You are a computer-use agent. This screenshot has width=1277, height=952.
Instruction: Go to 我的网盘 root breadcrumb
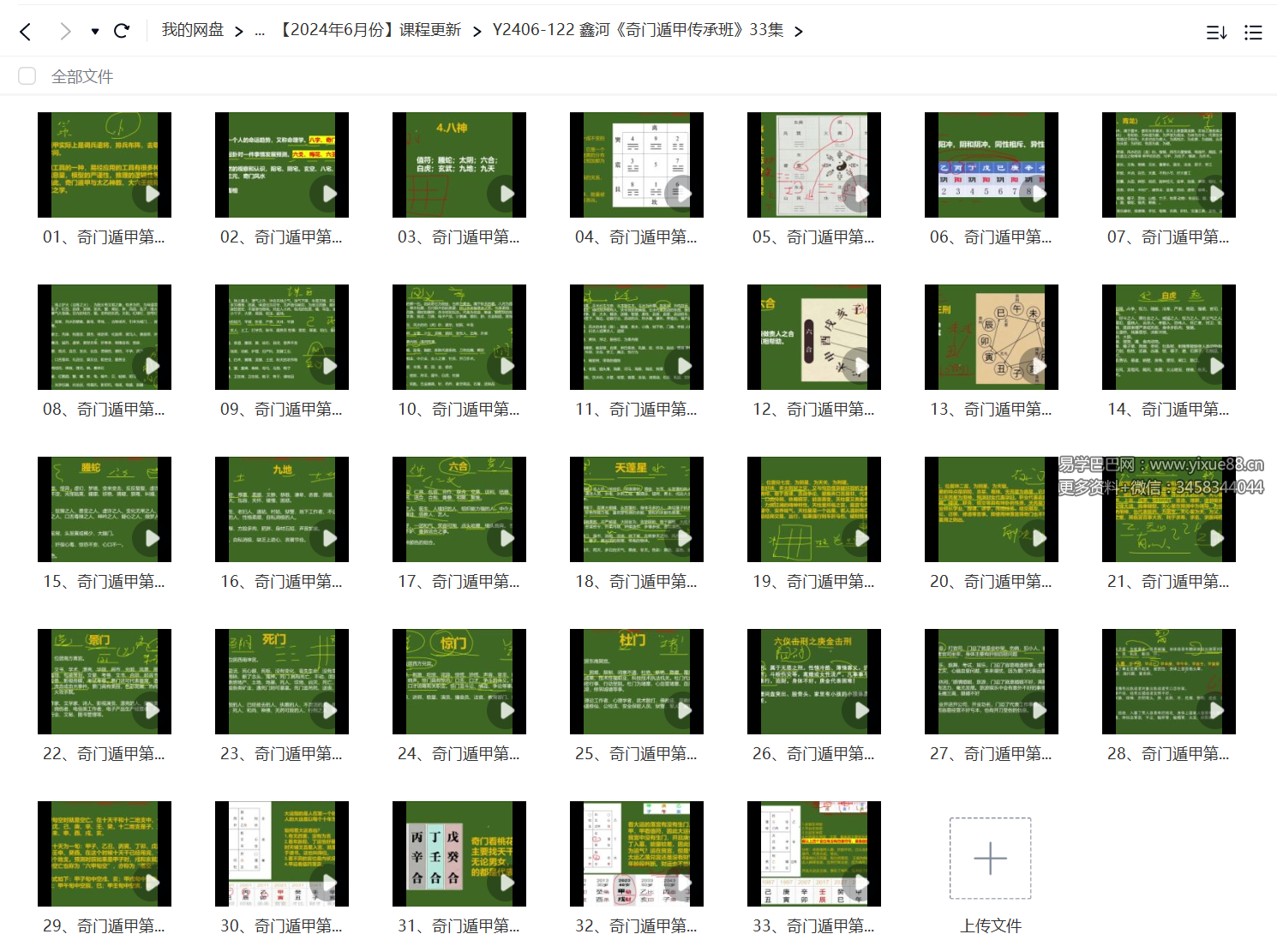(193, 30)
